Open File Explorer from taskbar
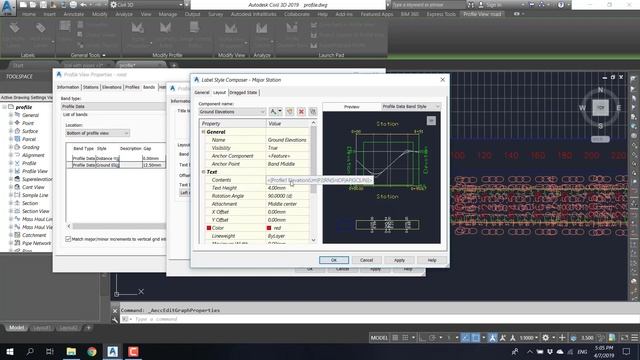This screenshot has width=640, height=360. (x=71, y=351)
